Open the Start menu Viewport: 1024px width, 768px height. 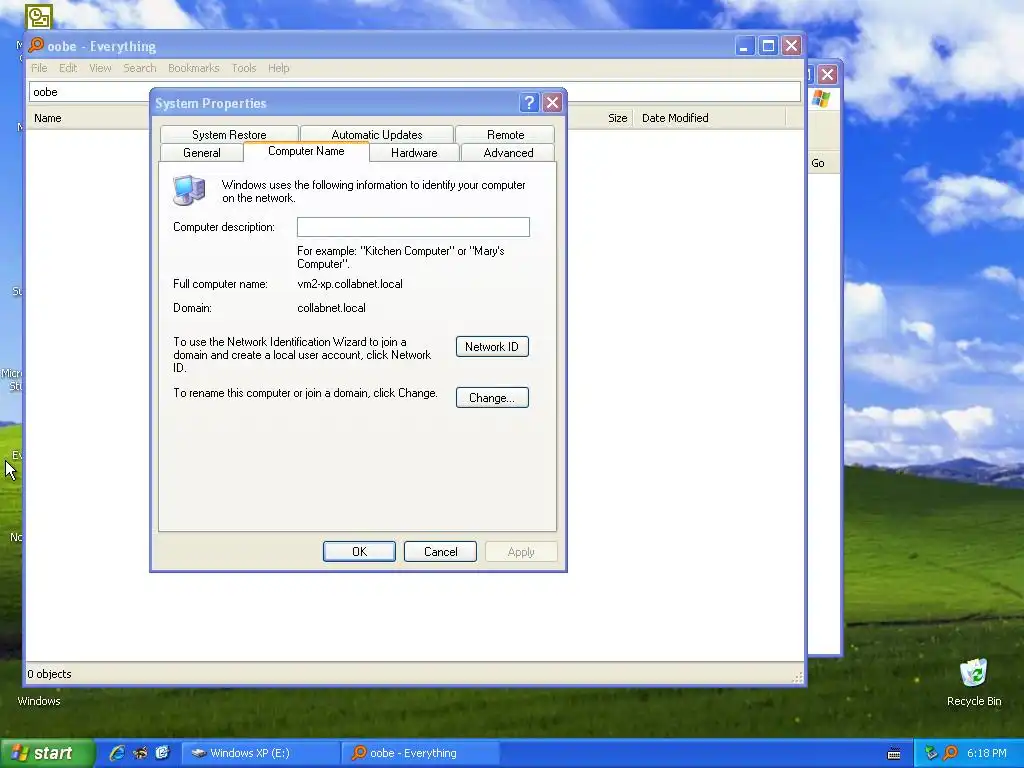click(x=47, y=753)
